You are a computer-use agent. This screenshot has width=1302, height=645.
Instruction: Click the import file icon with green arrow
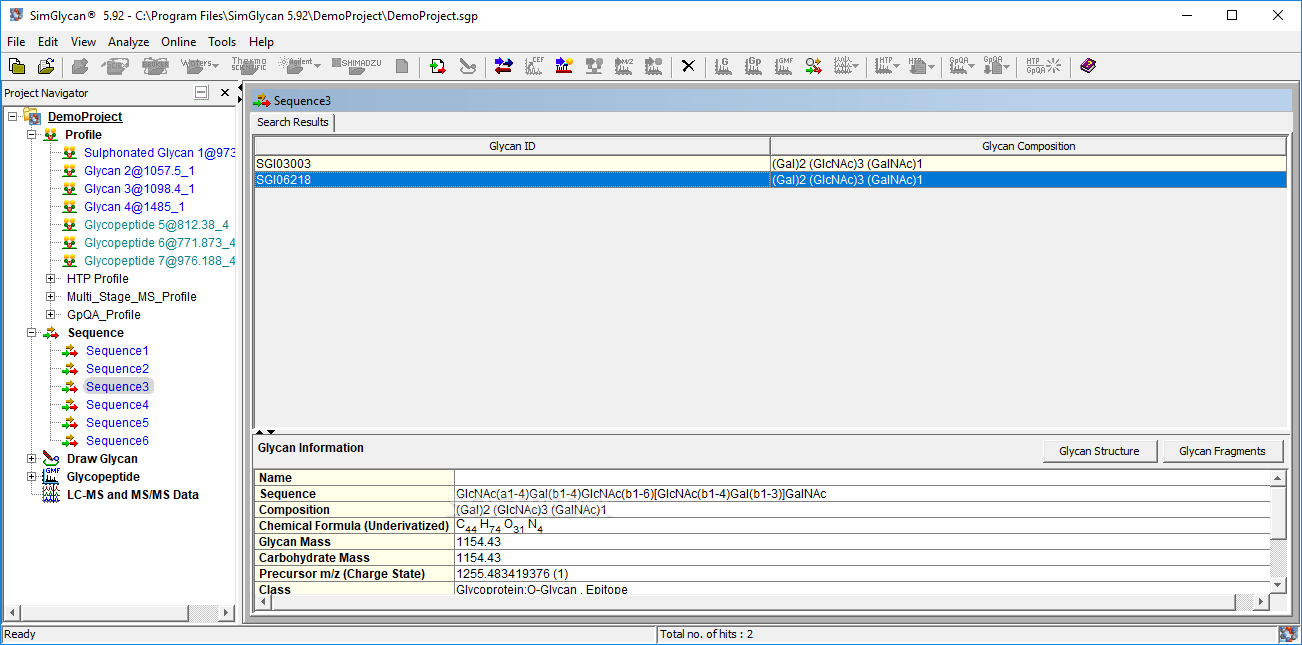point(438,66)
